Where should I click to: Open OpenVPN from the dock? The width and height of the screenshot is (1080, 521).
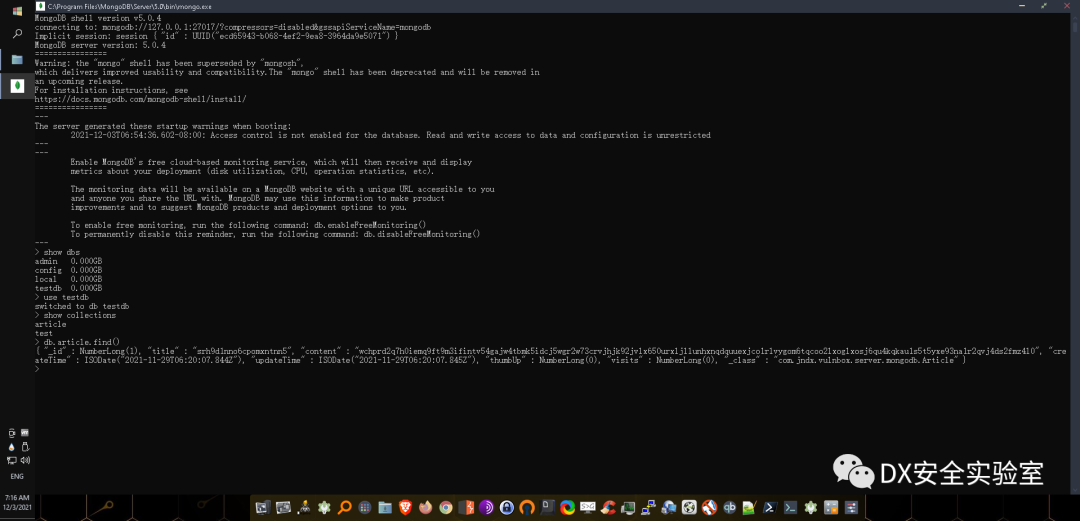[528, 508]
